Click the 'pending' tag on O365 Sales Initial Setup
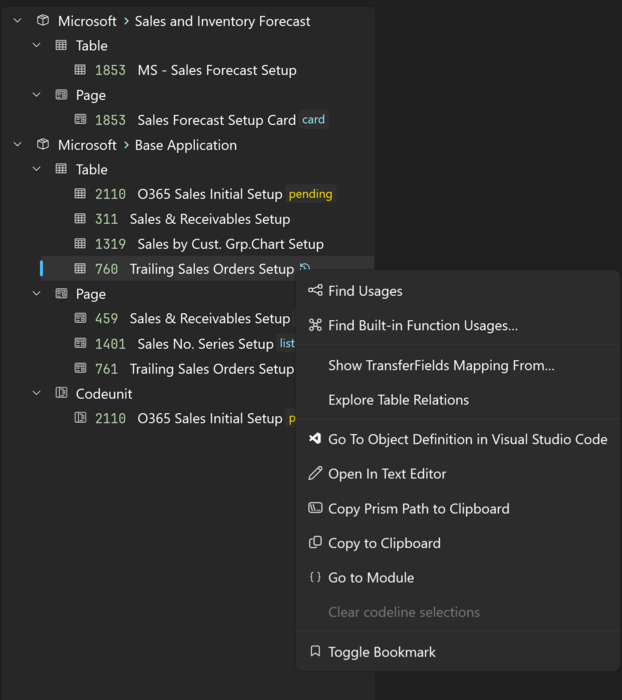622x700 pixels. click(310, 194)
